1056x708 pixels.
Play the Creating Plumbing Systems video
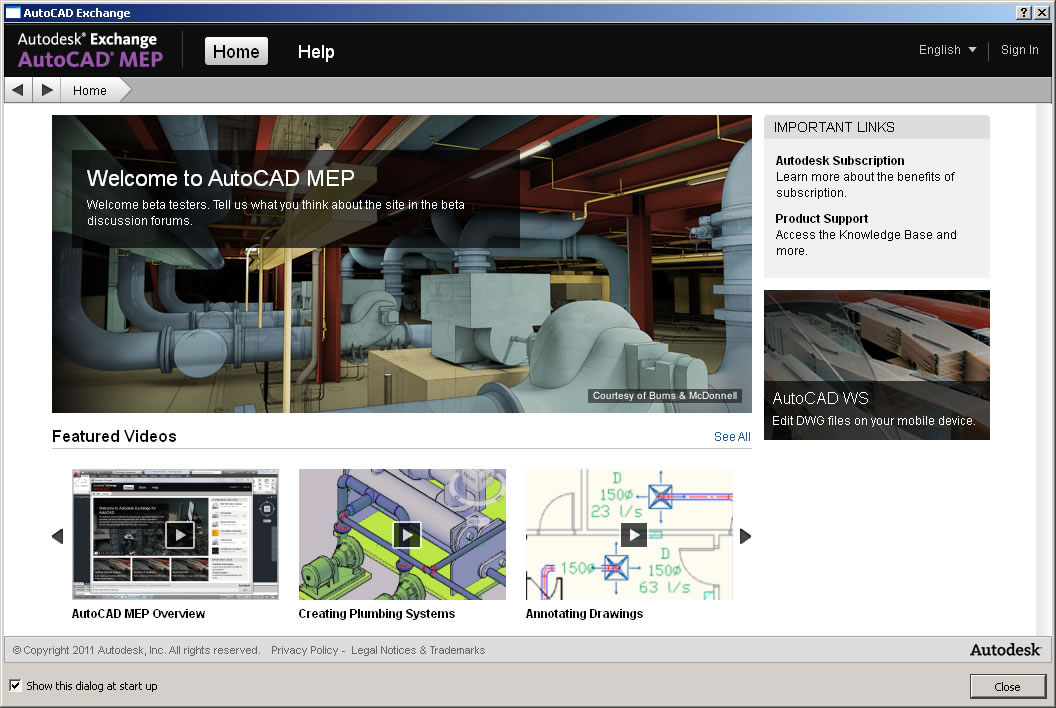coord(406,535)
